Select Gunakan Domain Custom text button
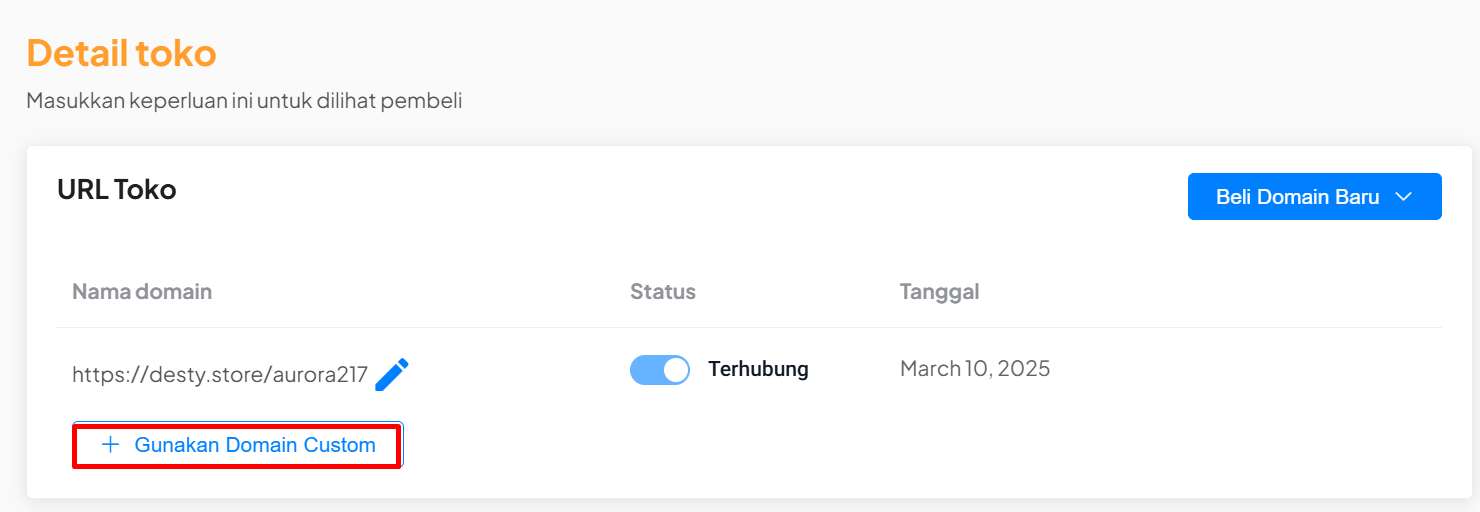 click(x=237, y=445)
